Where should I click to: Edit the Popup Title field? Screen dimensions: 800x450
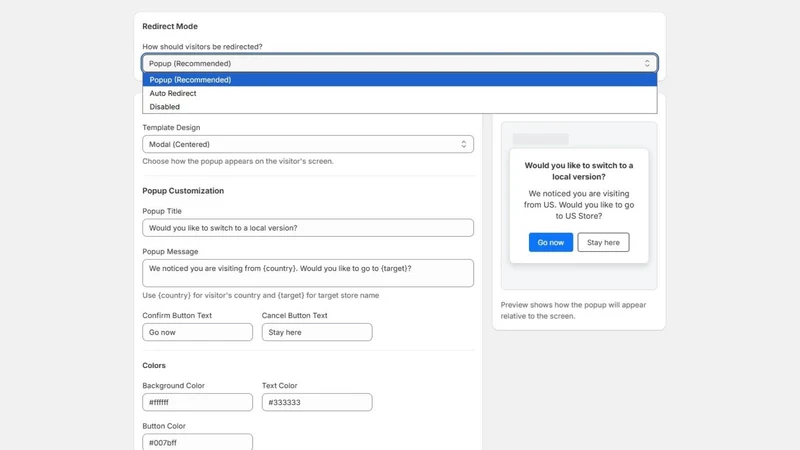click(308, 228)
